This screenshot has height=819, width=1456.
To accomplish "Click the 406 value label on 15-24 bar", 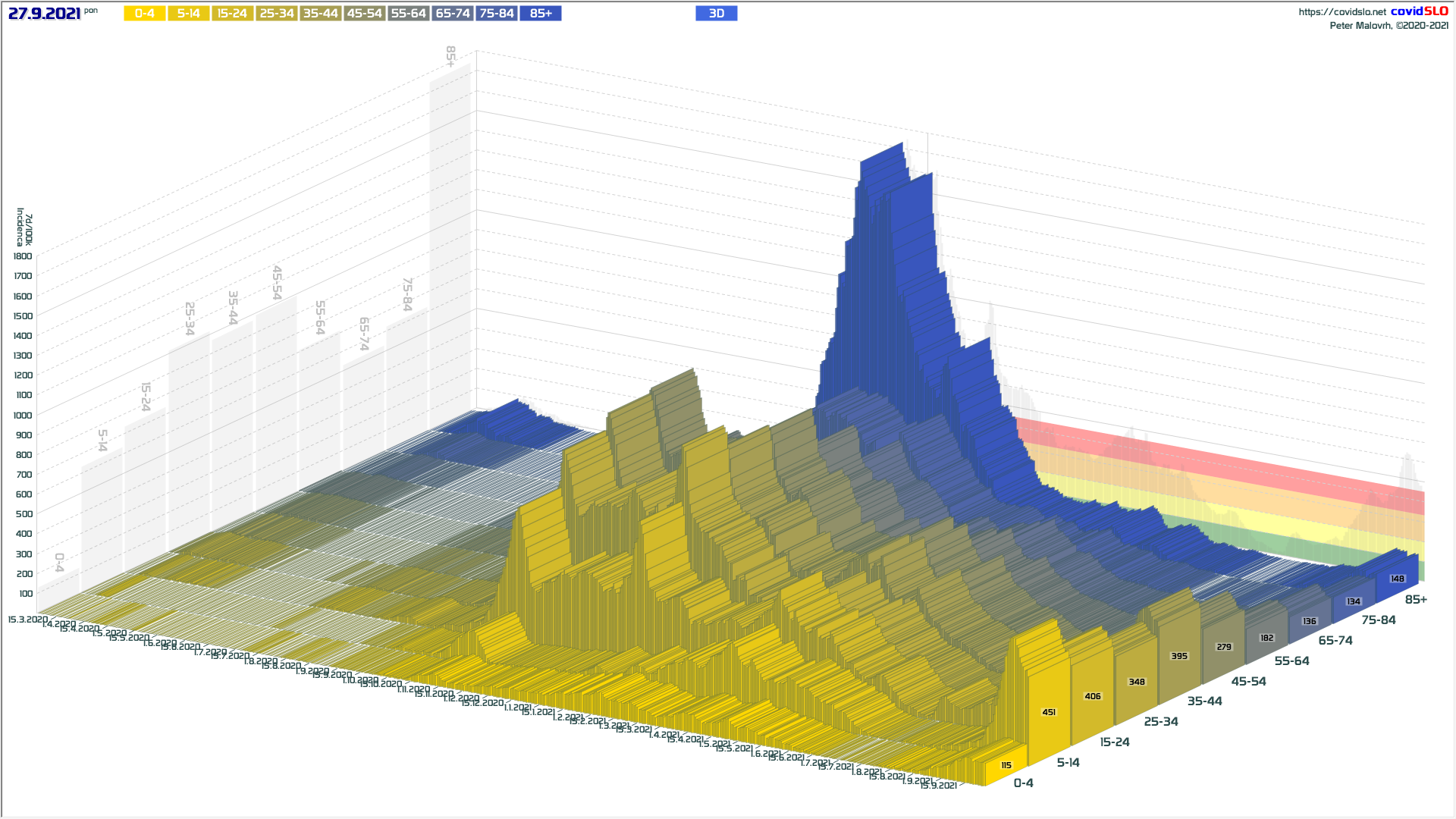I will pyautogui.click(x=1093, y=696).
